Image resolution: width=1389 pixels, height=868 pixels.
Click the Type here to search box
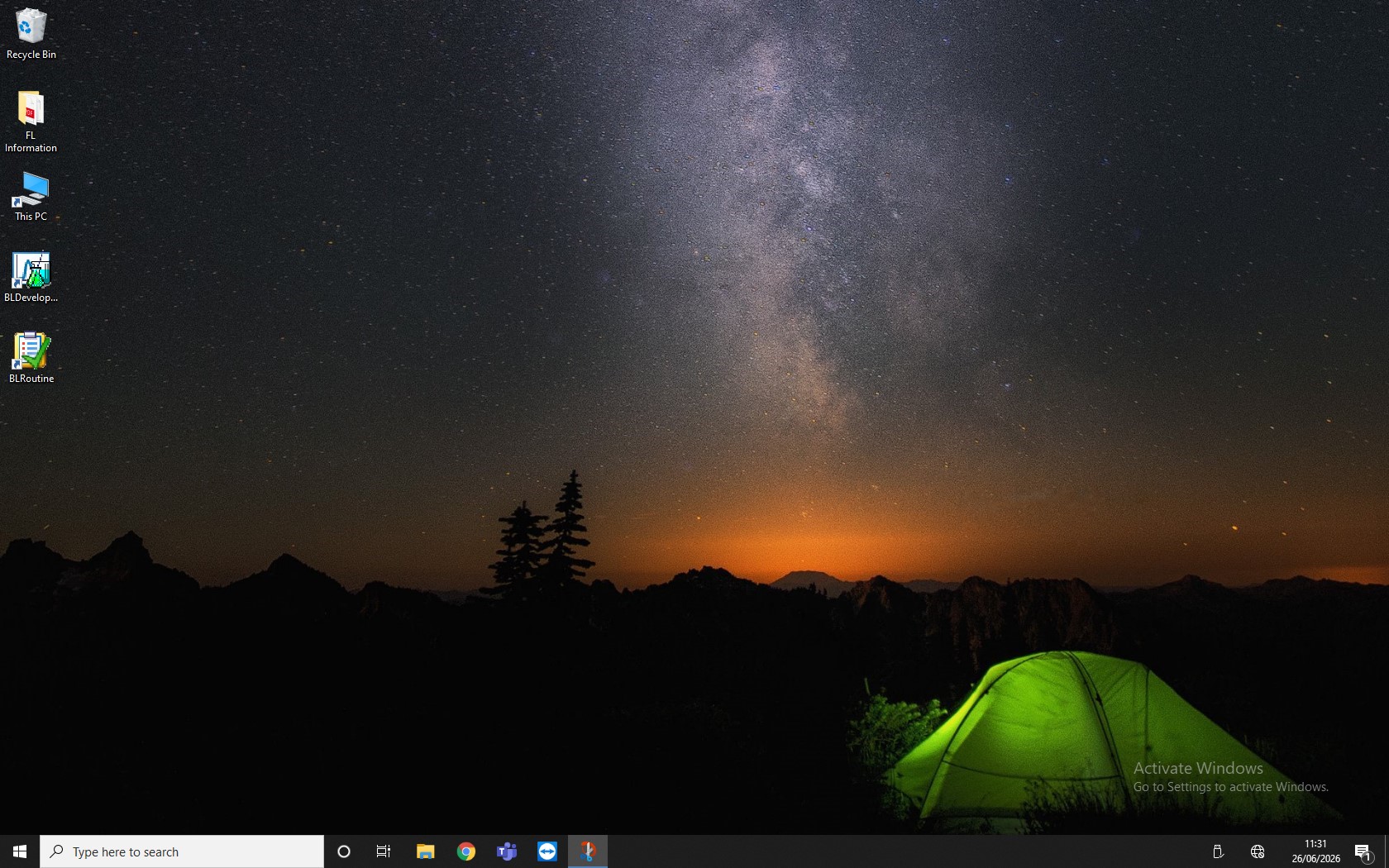[x=182, y=851]
